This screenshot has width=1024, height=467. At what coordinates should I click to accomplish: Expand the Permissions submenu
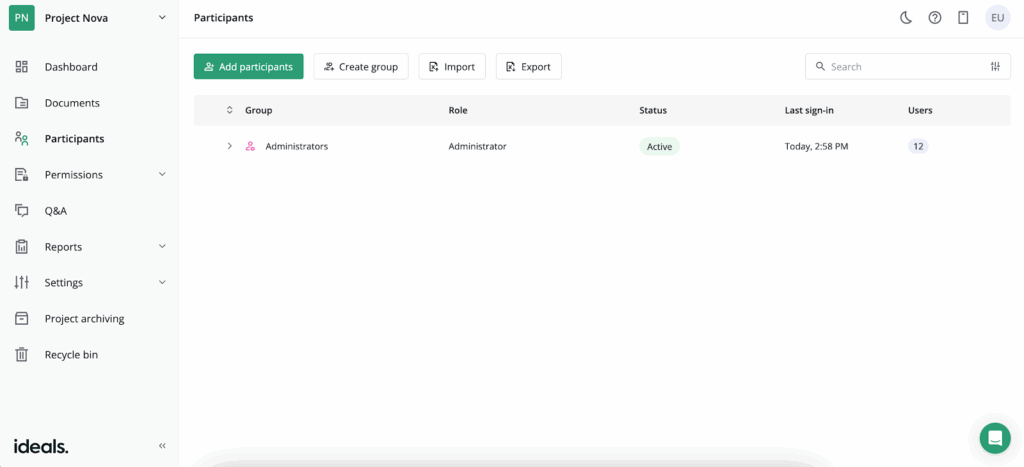tap(162, 175)
